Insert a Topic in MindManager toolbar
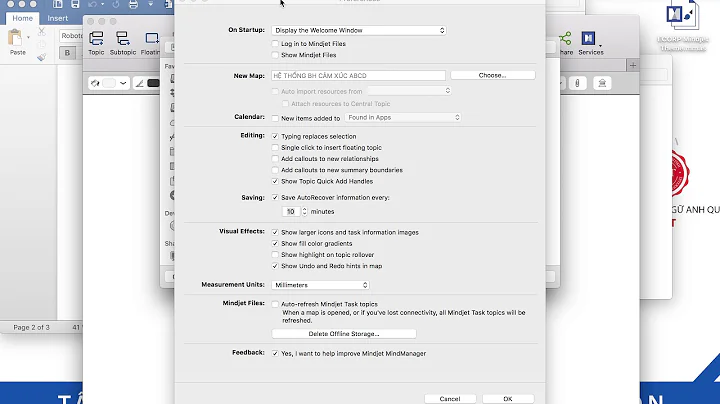This screenshot has width=720, height=404. (x=96, y=43)
